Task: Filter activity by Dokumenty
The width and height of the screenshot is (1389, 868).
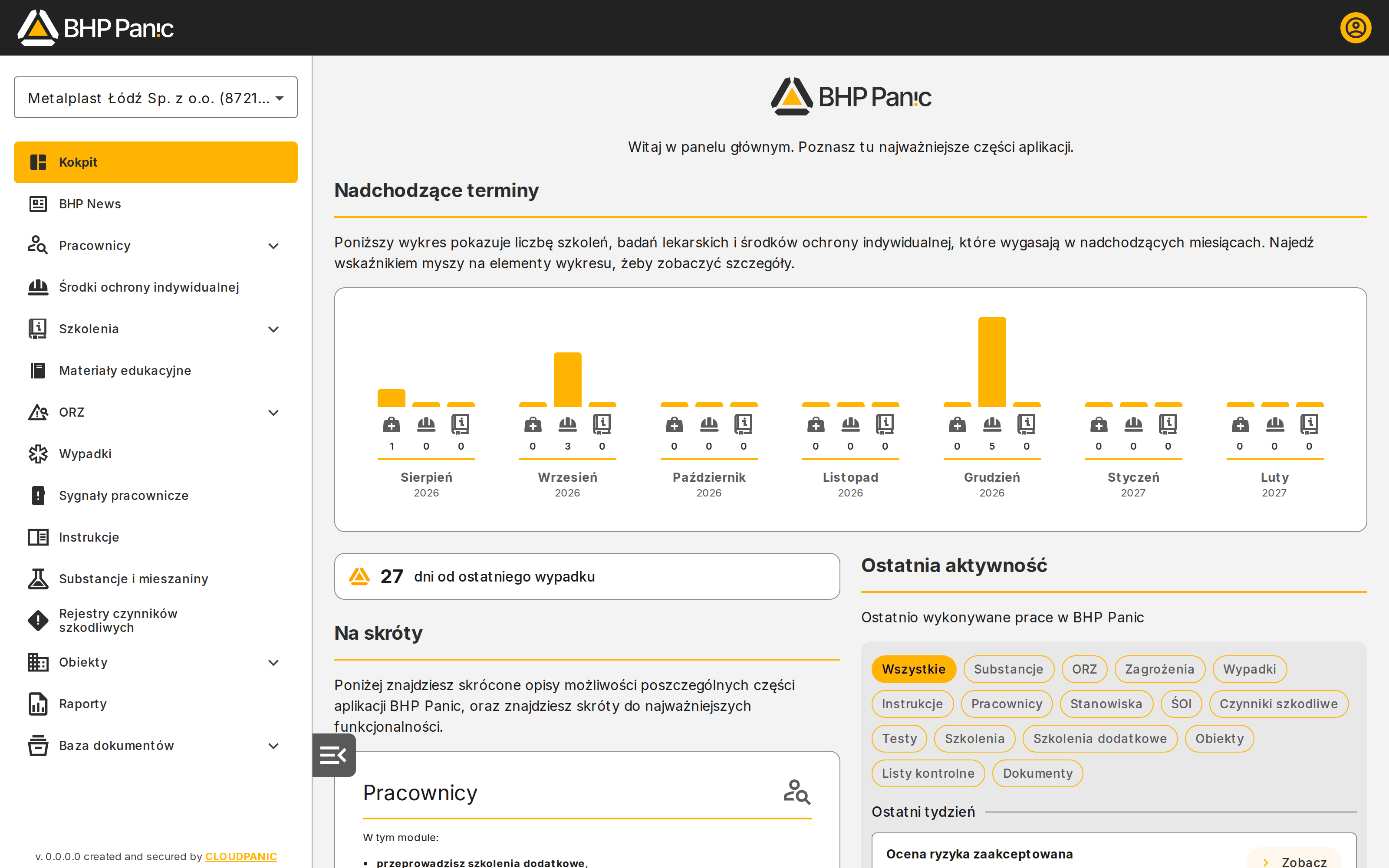Action: click(x=1038, y=773)
